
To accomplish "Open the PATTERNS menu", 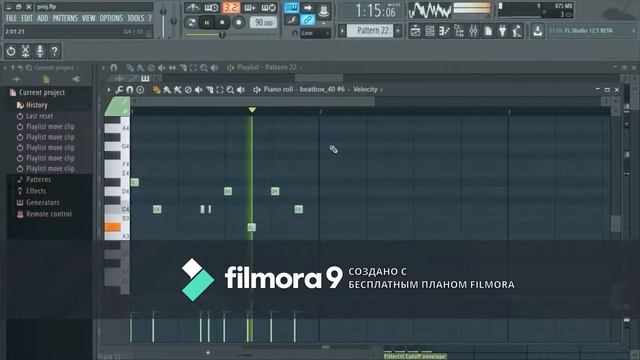I will pyautogui.click(x=65, y=18).
